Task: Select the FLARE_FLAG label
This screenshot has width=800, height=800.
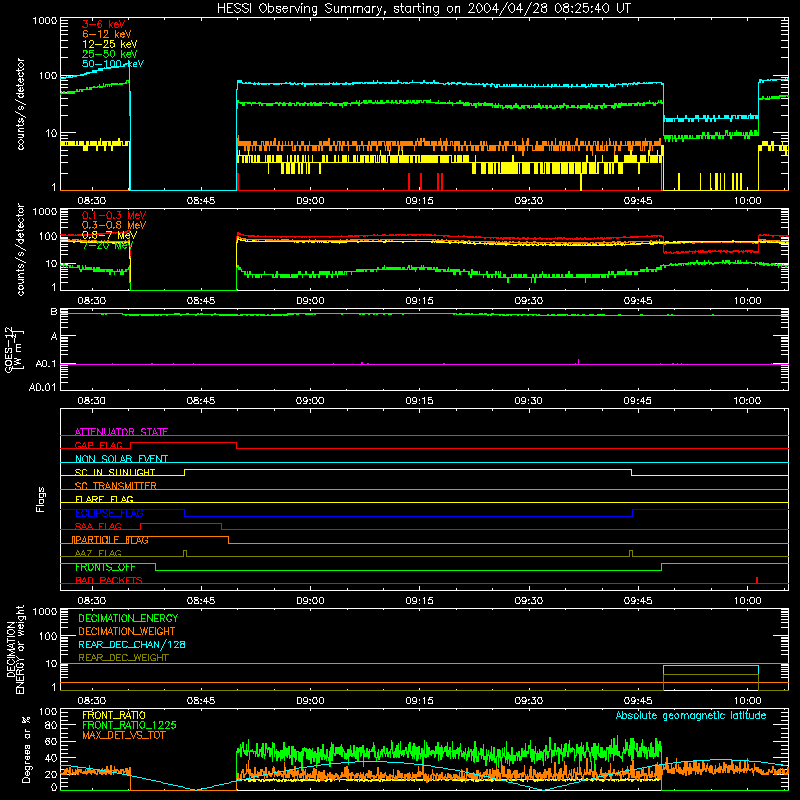Action: point(104,499)
